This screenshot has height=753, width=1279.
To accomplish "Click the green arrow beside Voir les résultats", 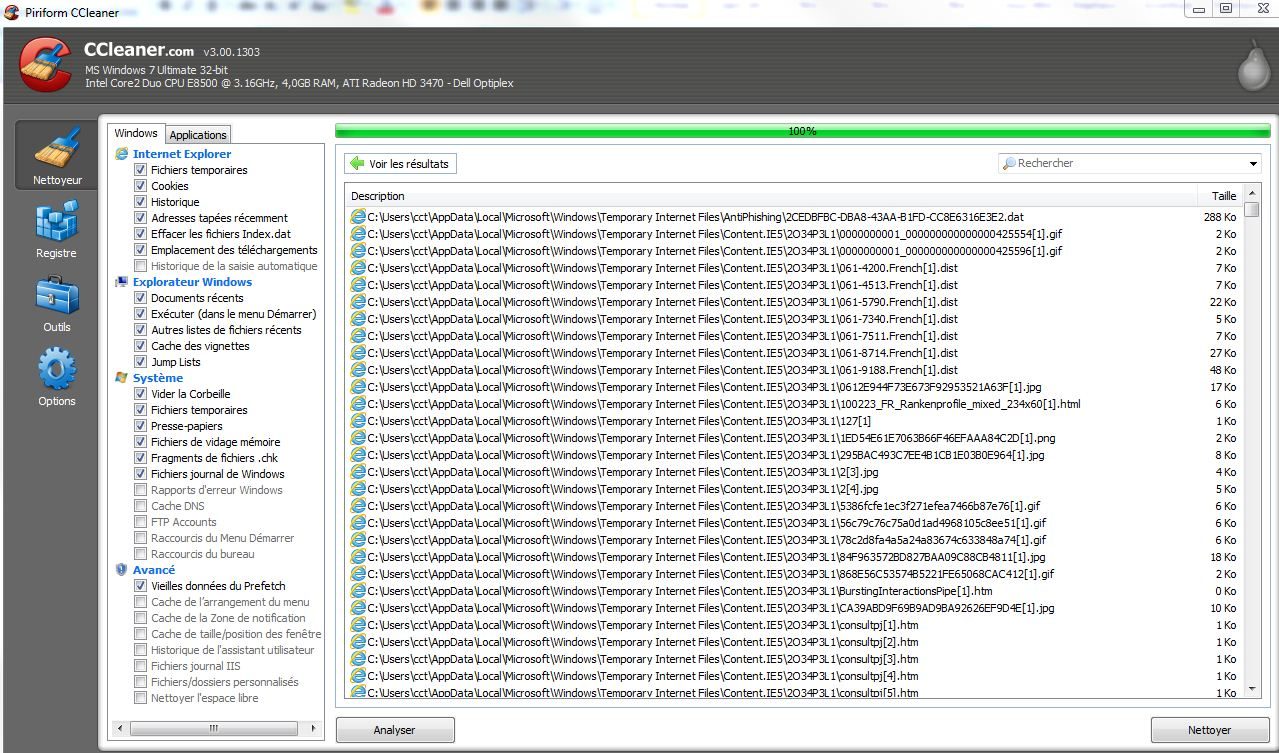I will pyautogui.click(x=357, y=164).
